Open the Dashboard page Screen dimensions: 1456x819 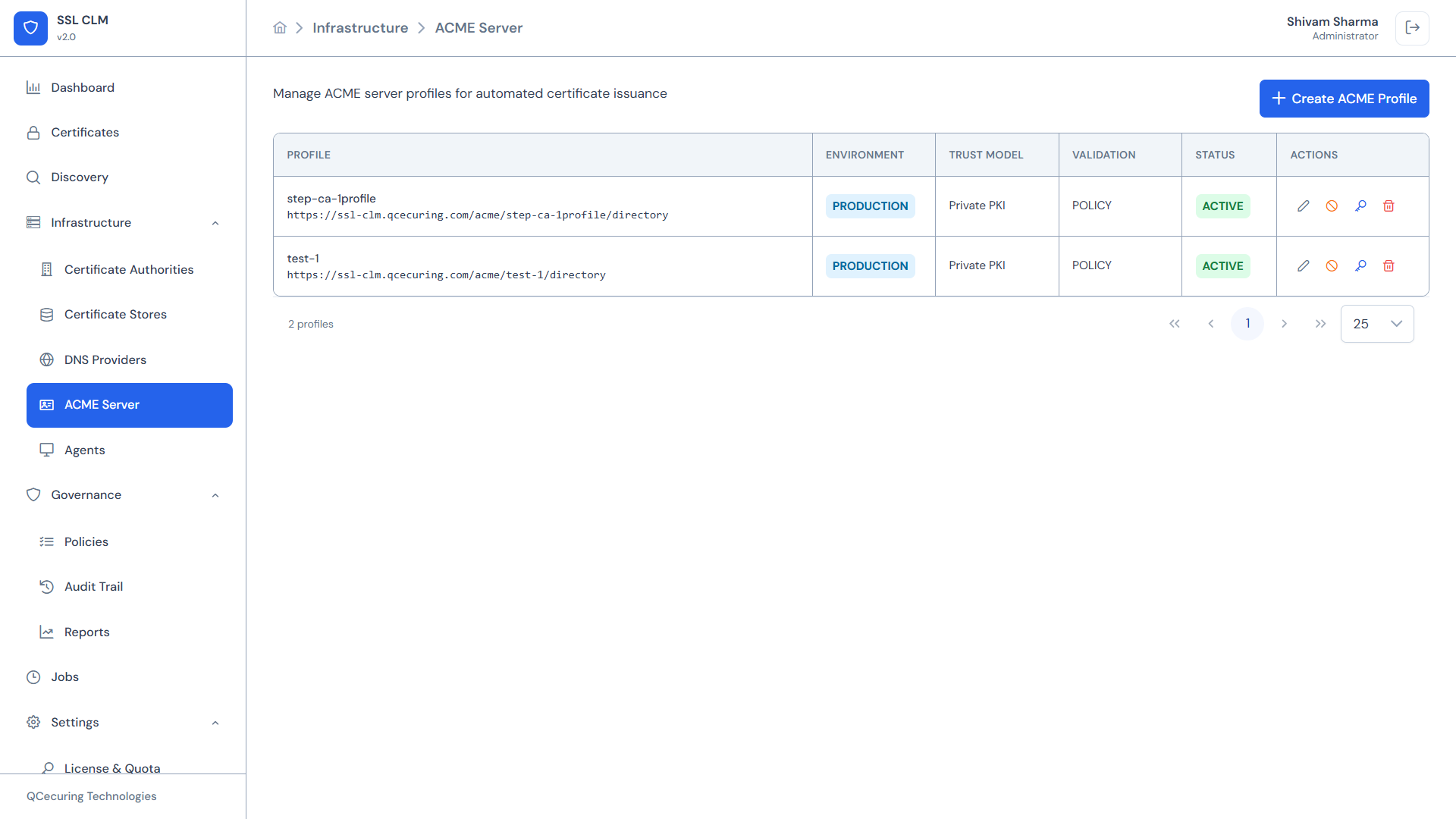[x=129, y=88]
